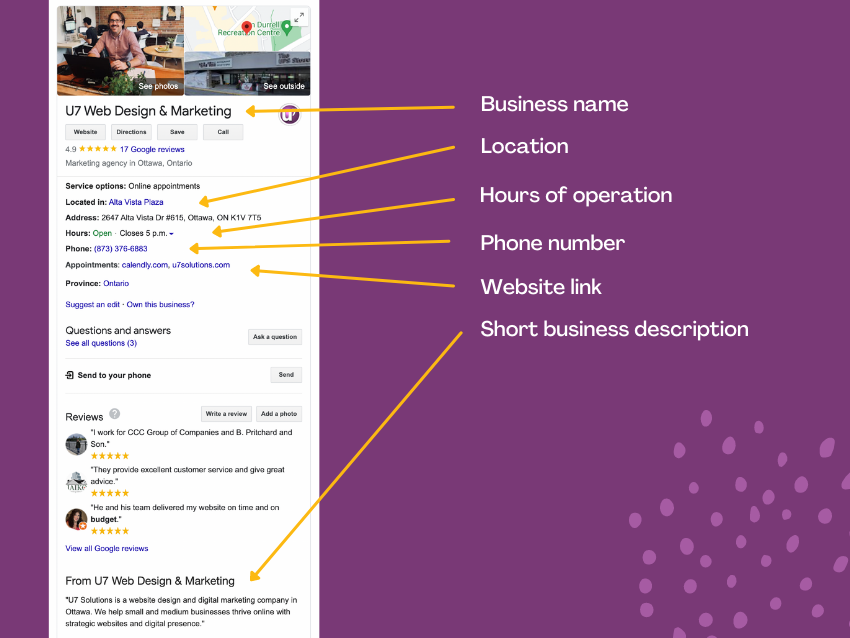Open See all questions (3) link

[x=101, y=343]
